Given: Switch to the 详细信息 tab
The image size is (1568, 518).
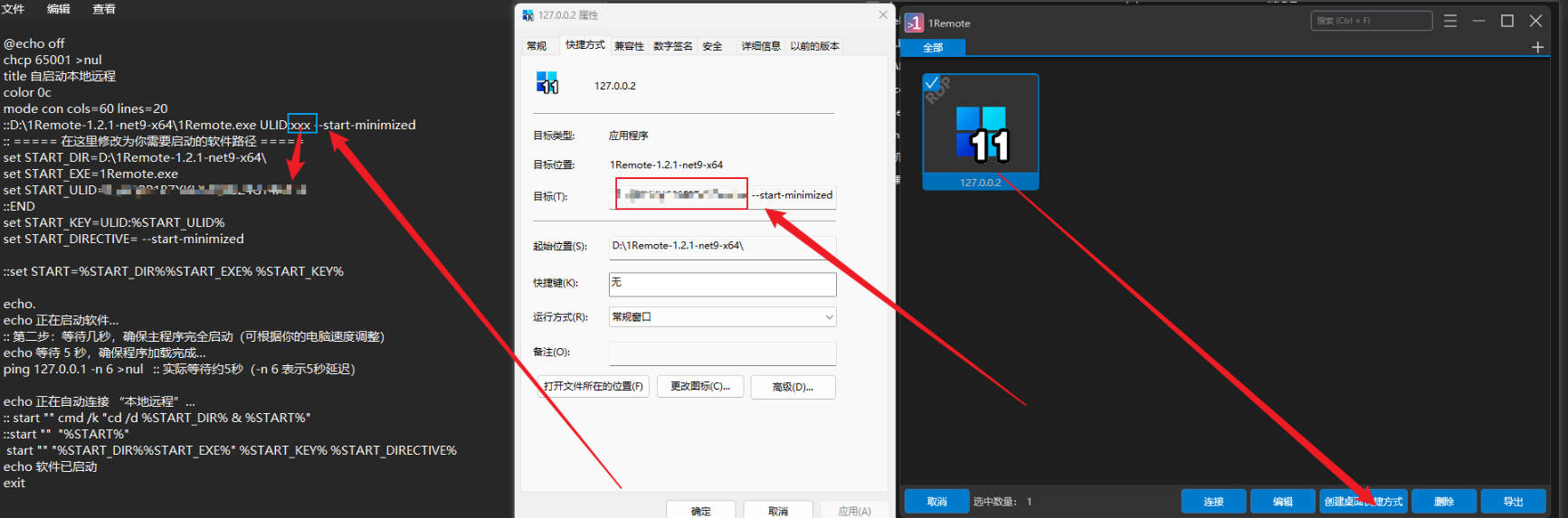Looking at the screenshot, I should click(761, 46).
